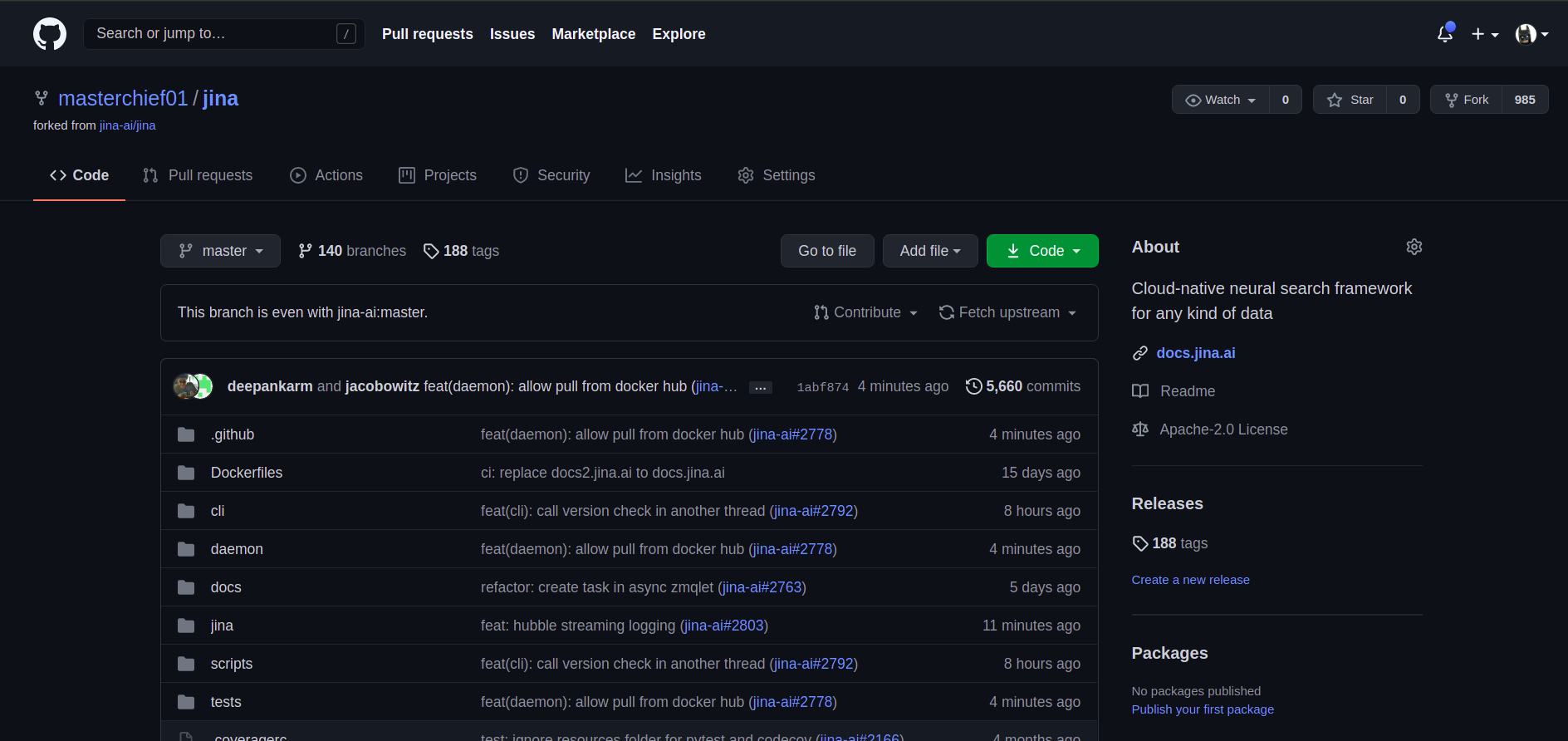Open commit 1abf874
The height and width of the screenshot is (741, 1568).
pos(822,387)
